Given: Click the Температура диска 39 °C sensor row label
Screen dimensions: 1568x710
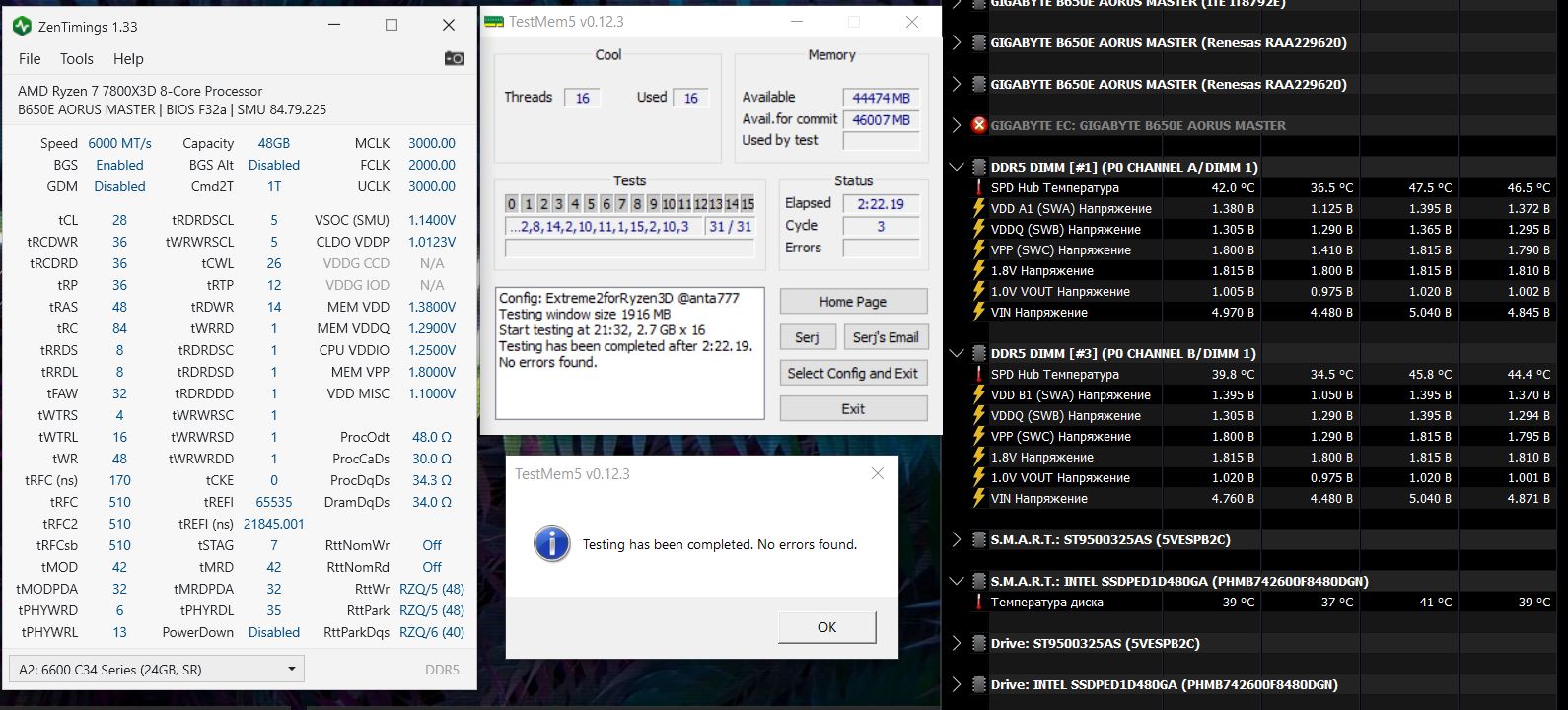Looking at the screenshot, I should click(x=1047, y=602).
